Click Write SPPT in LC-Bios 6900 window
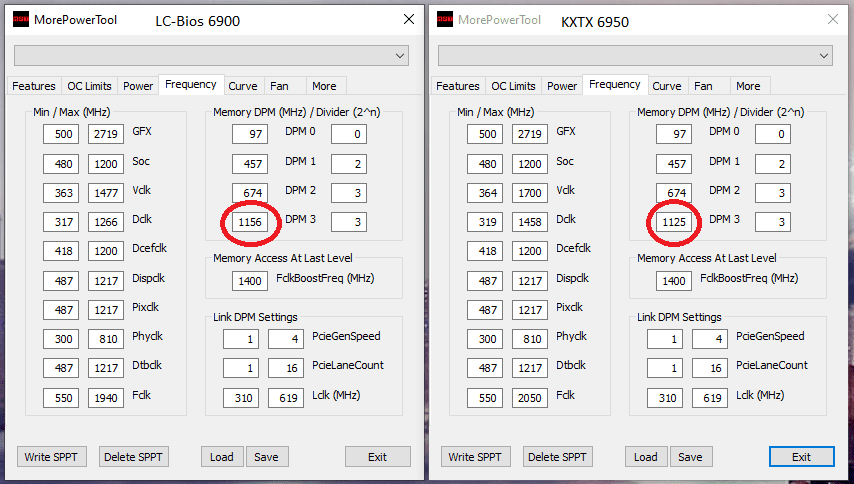 [x=51, y=457]
